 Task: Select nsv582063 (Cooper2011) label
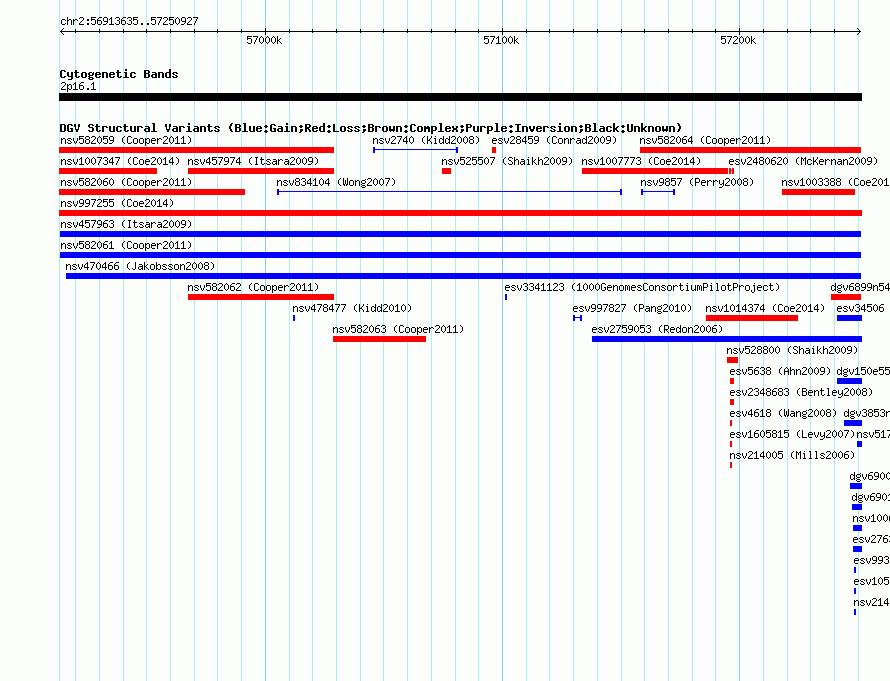click(x=398, y=329)
